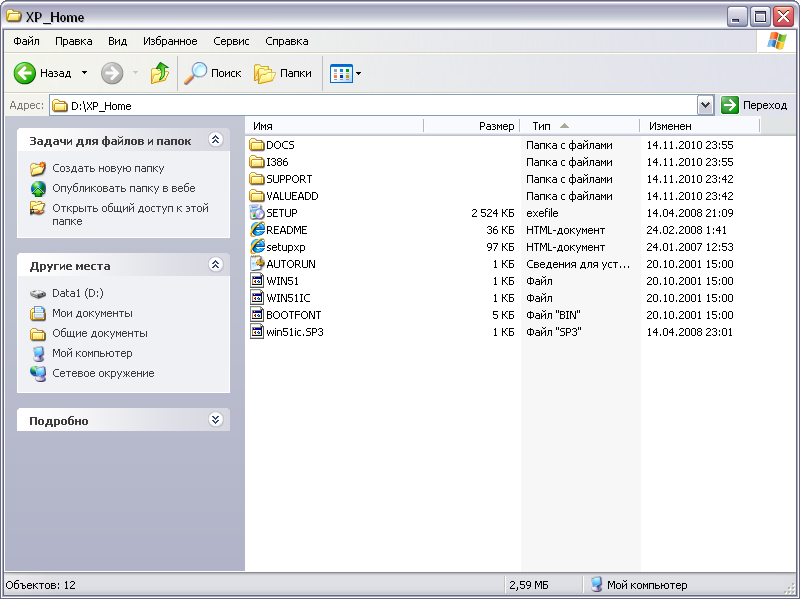Open Сетевое окружение link
Screen dimensions: 800x599
pos(103,373)
